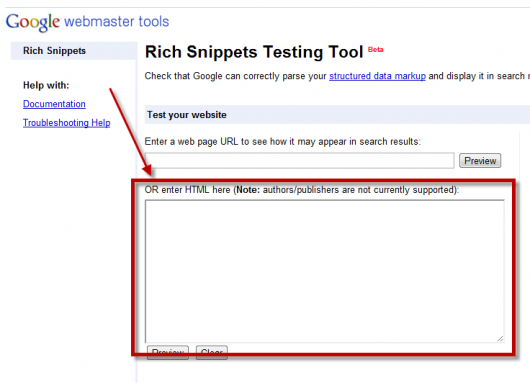Click the text area resize grip corner
Screen dimensions: 530x383
pyautogui.click(x=500, y=339)
